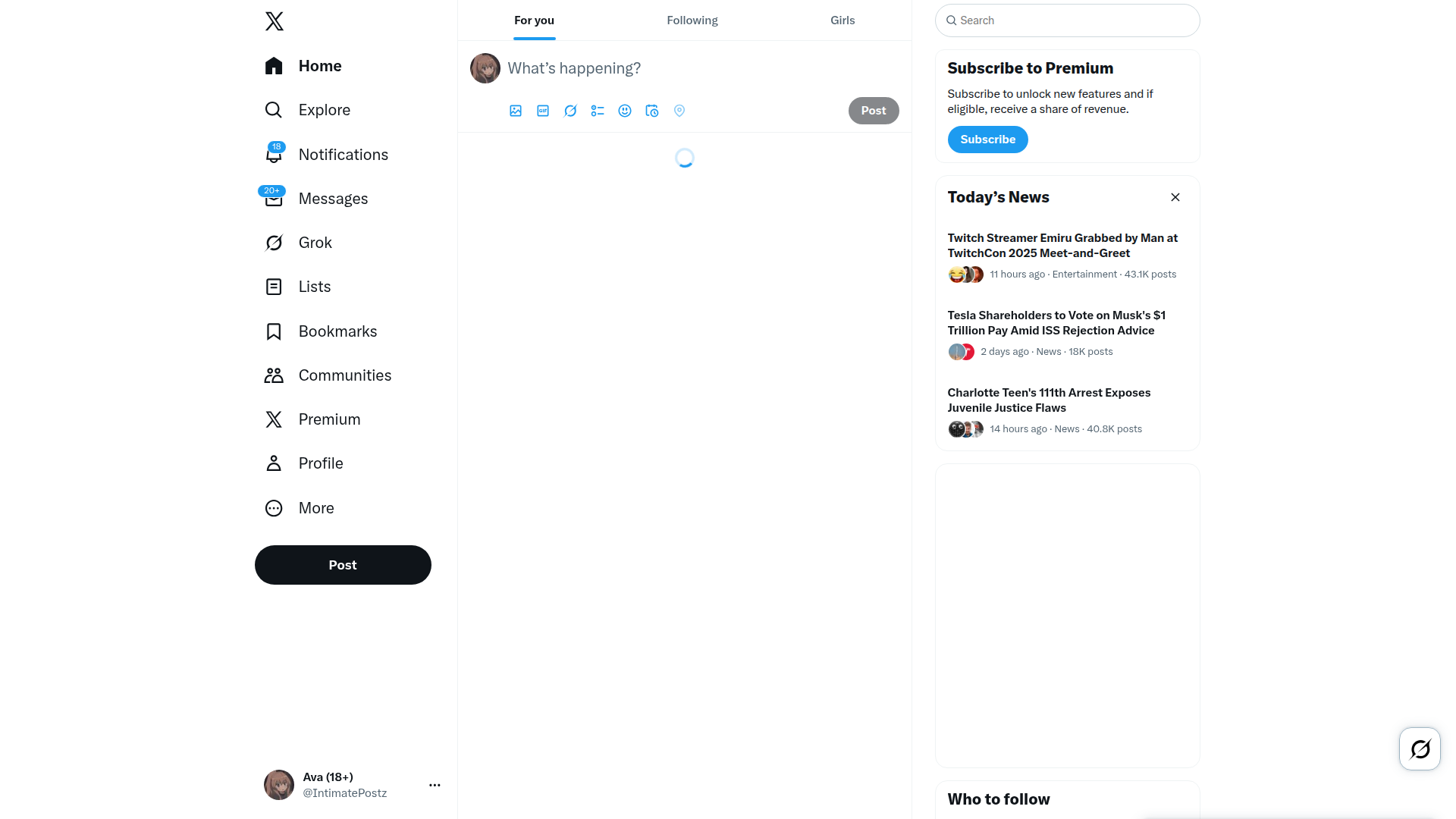Expand the More menu in sidebar
Screen dimensions: 1456x819
(300, 508)
